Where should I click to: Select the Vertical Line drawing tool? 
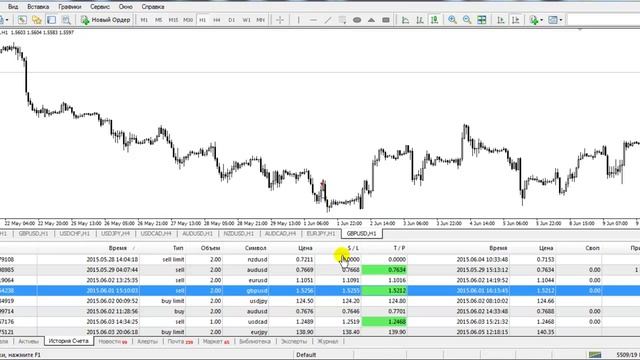click(x=298, y=20)
